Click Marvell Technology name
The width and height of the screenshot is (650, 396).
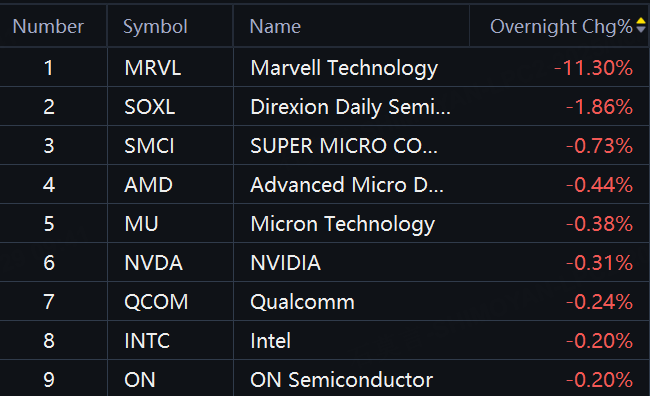[344, 68]
